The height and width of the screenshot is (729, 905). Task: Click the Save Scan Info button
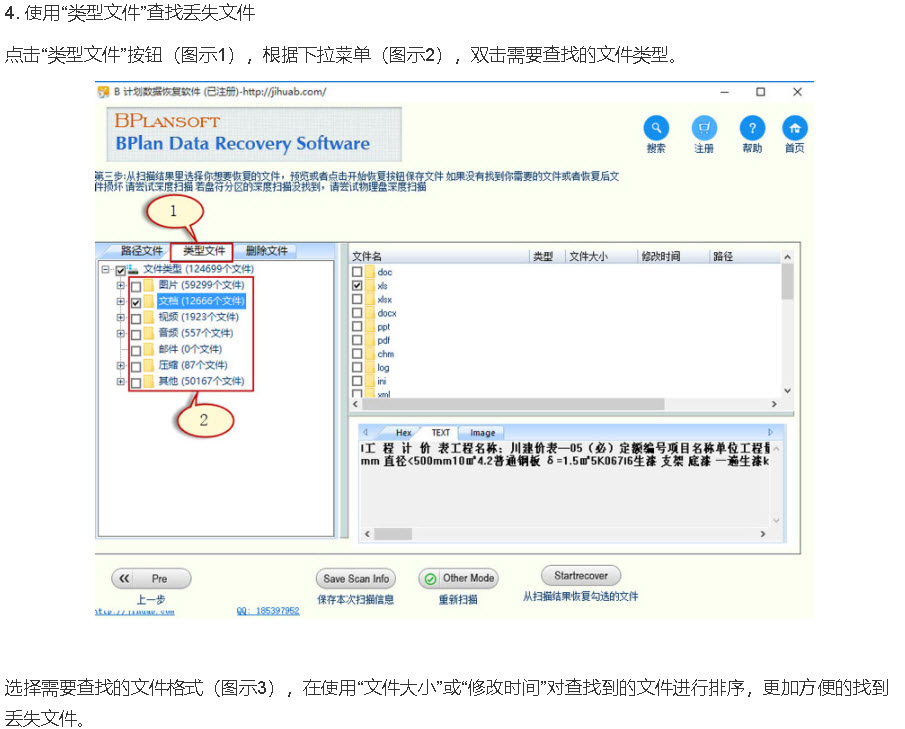click(x=356, y=578)
